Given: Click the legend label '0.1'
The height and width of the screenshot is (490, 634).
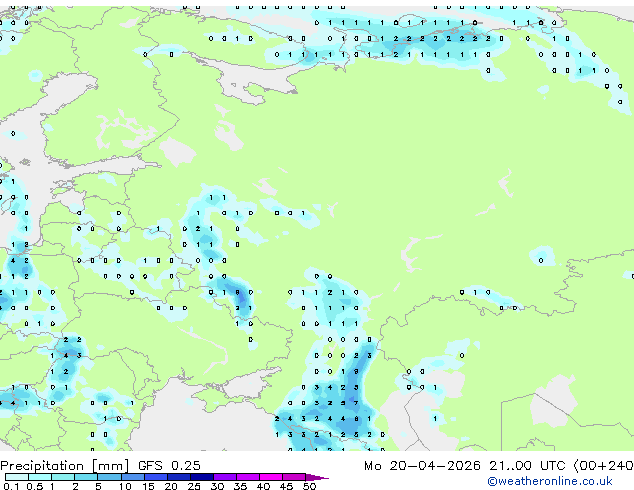Looking at the screenshot, I should [11, 486].
